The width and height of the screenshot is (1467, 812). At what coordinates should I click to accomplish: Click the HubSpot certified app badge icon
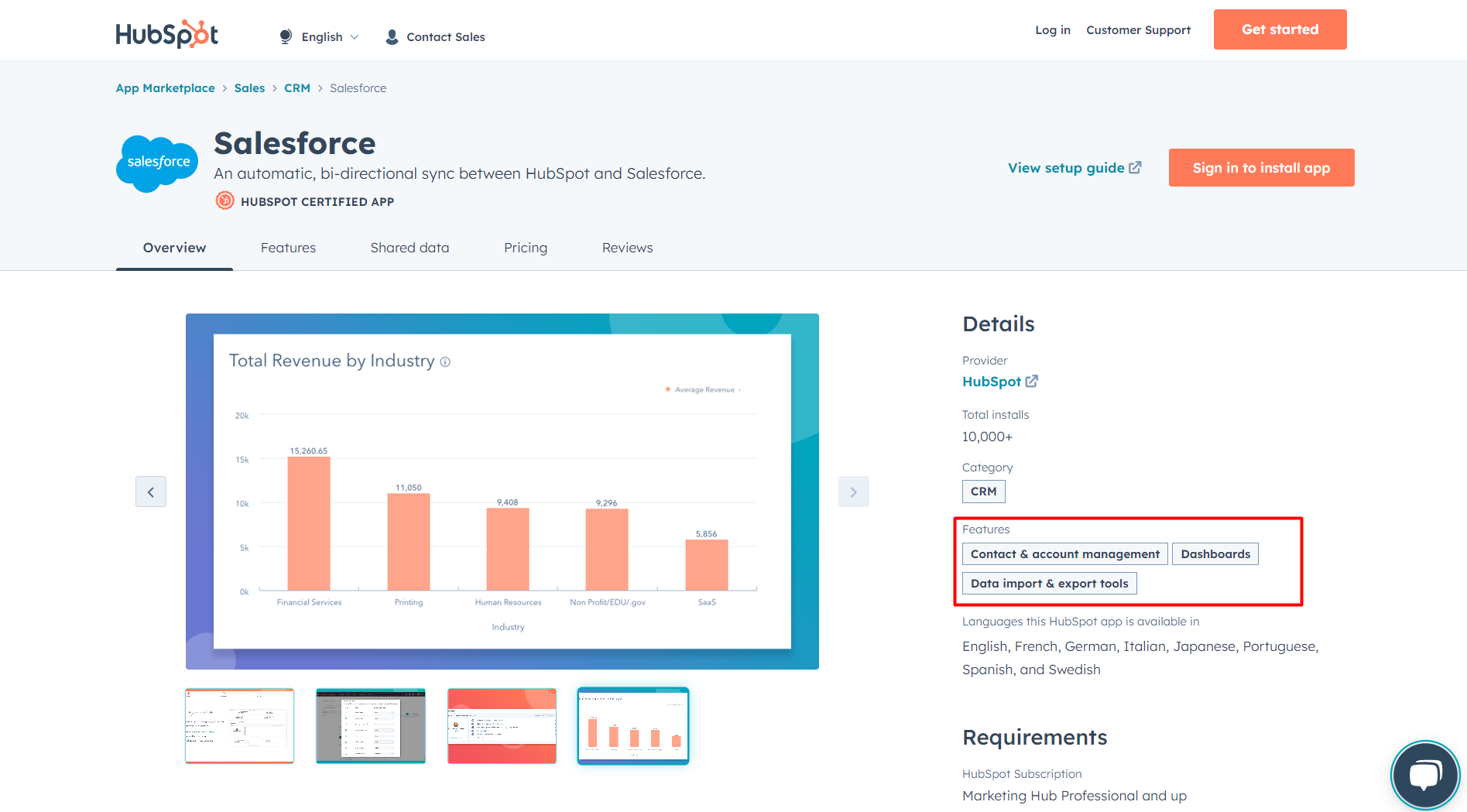click(x=225, y=201)
